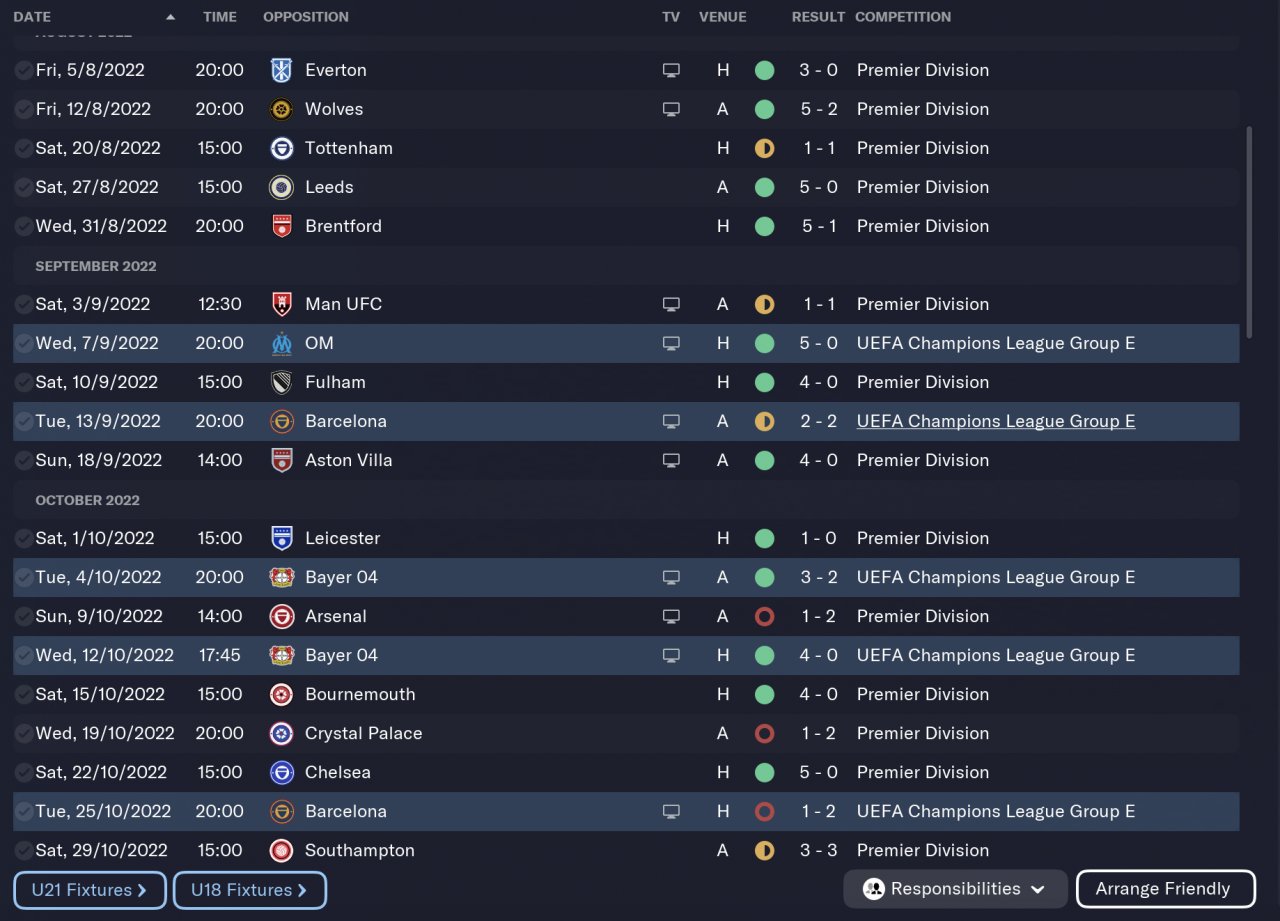The image size is (1280, 921).
Task: Open the Responsibilities dropdown
Action: (x=953, y=889)
